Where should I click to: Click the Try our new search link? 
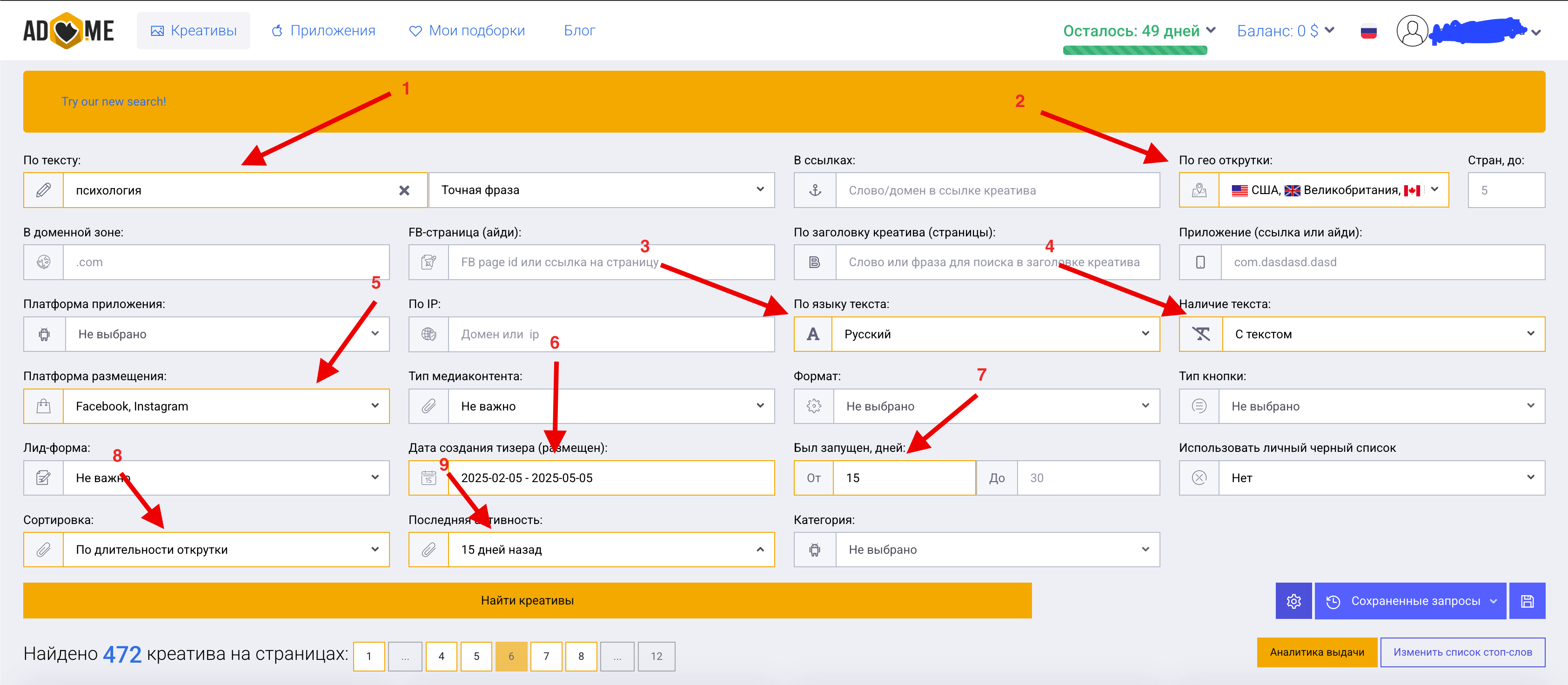tap(114, 102)
